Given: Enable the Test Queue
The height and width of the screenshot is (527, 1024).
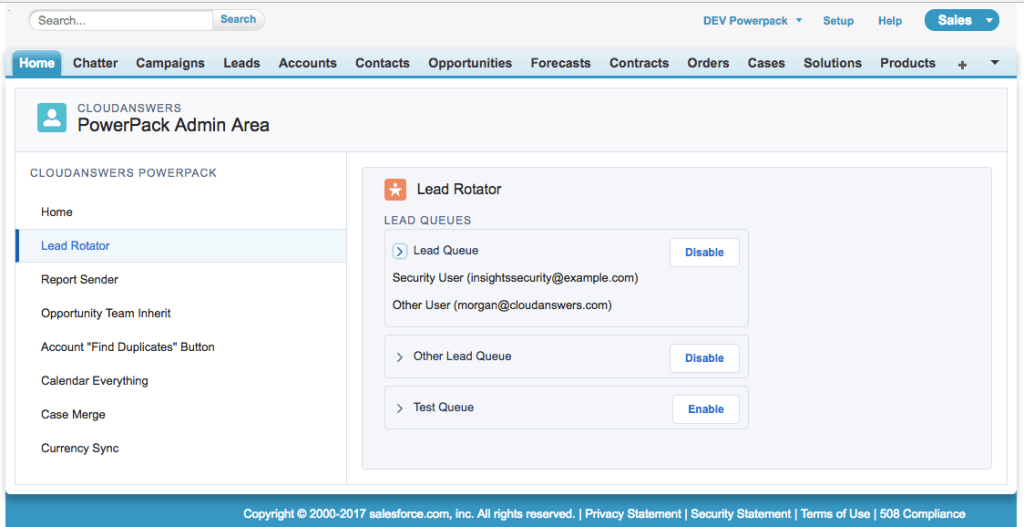Looking at the screenshot, I should coord(705,409).
